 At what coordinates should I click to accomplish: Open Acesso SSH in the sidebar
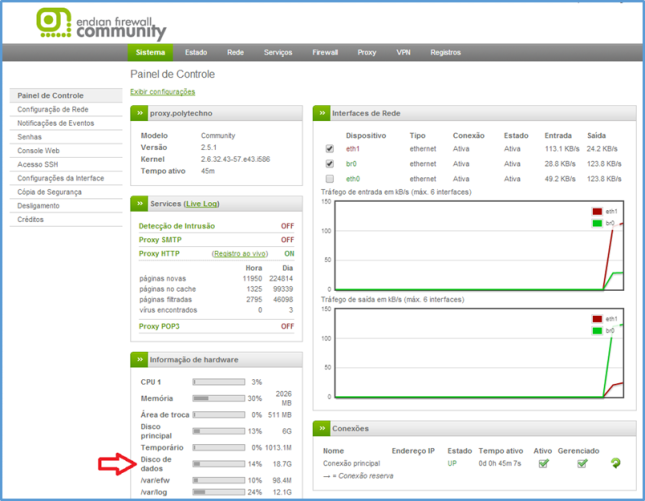(x=66, y=165)
